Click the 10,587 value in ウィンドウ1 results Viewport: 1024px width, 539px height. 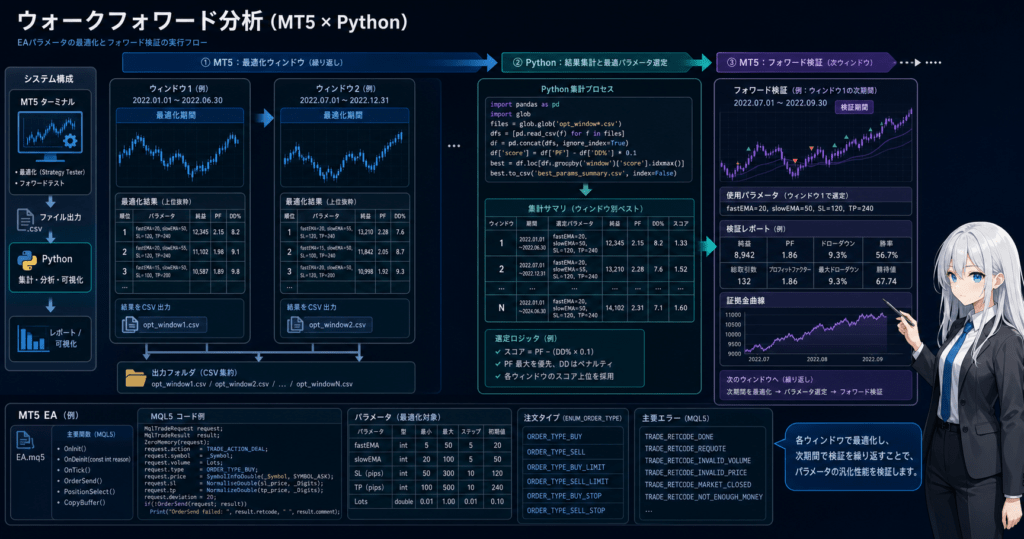(200, 271)
